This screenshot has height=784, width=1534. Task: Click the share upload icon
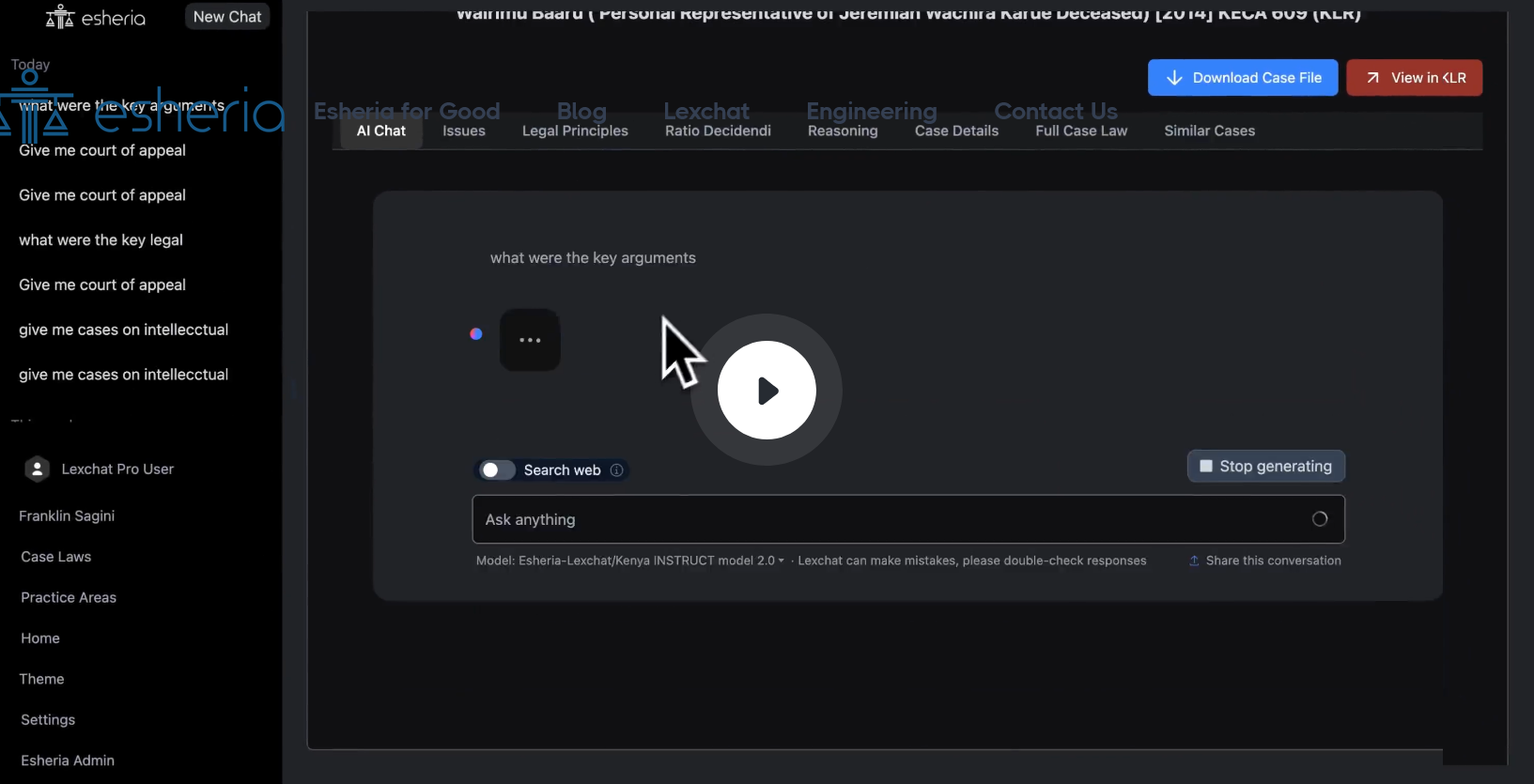(1194, 561)
